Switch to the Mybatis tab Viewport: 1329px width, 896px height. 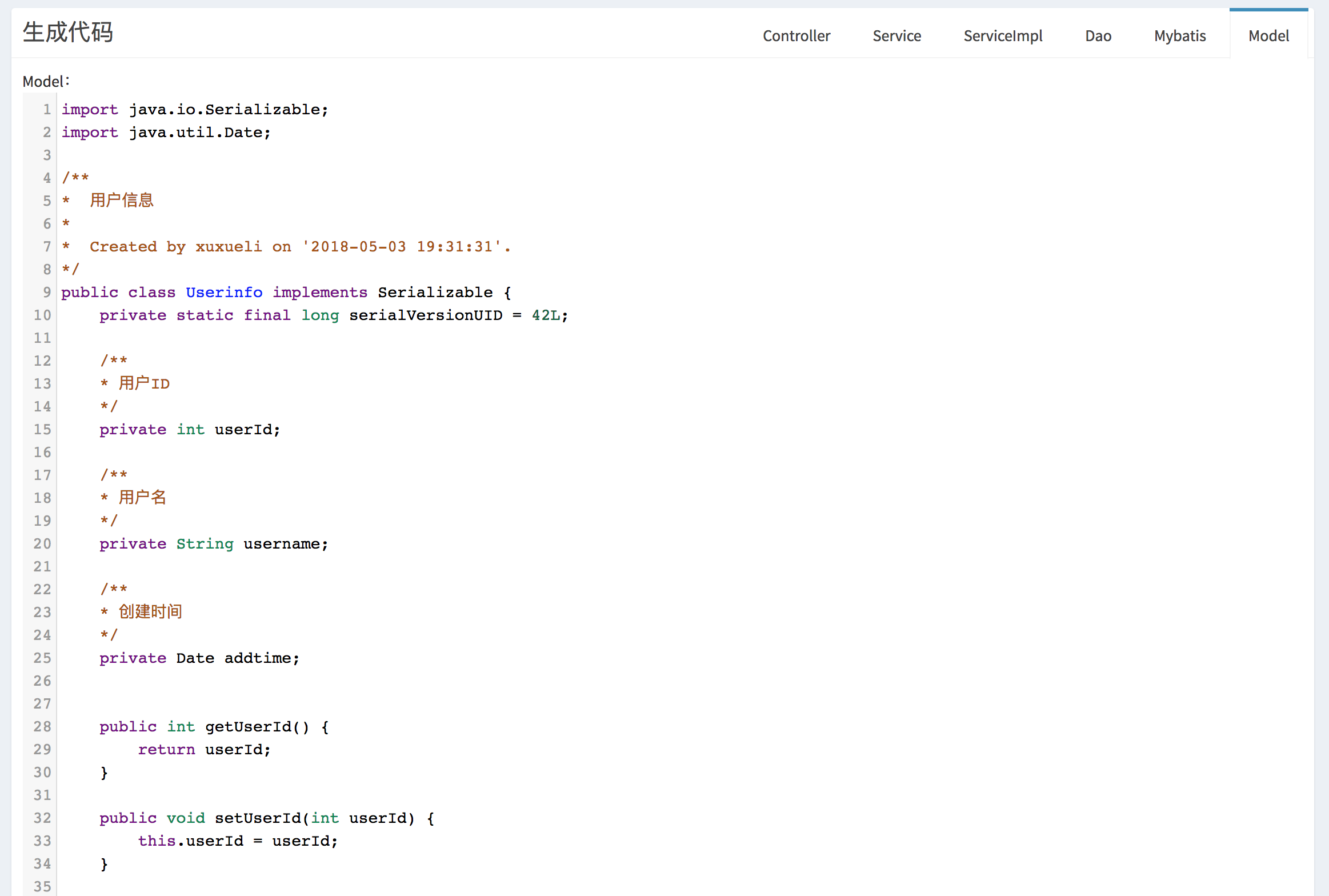(1179, 36)
